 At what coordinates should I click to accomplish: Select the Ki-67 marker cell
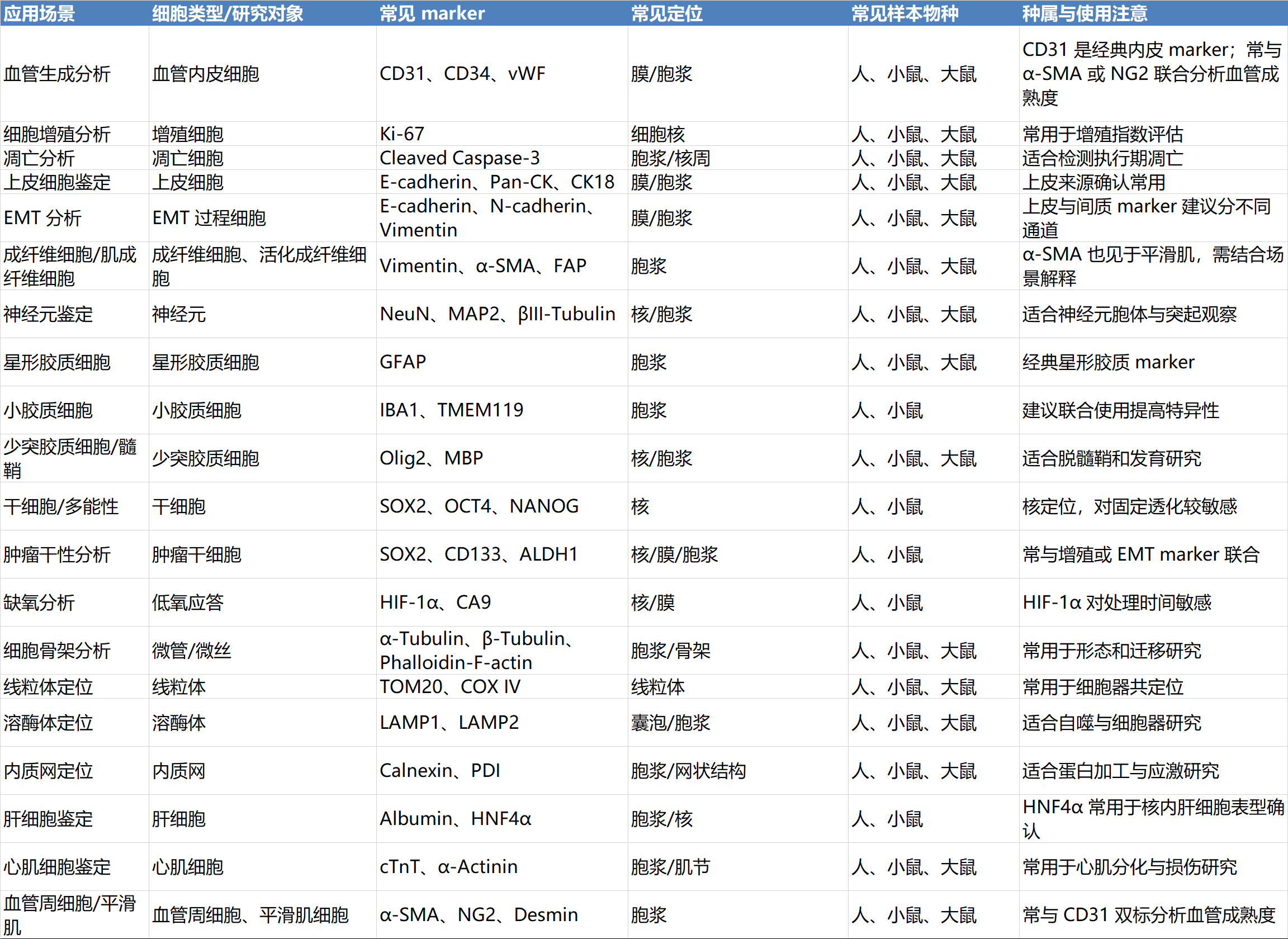[402, 134]
